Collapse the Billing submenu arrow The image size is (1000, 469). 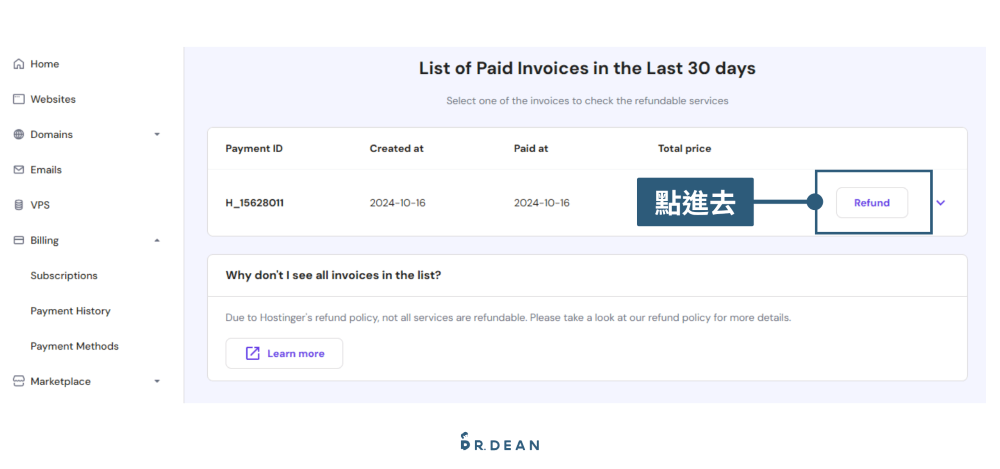point(157,240)
